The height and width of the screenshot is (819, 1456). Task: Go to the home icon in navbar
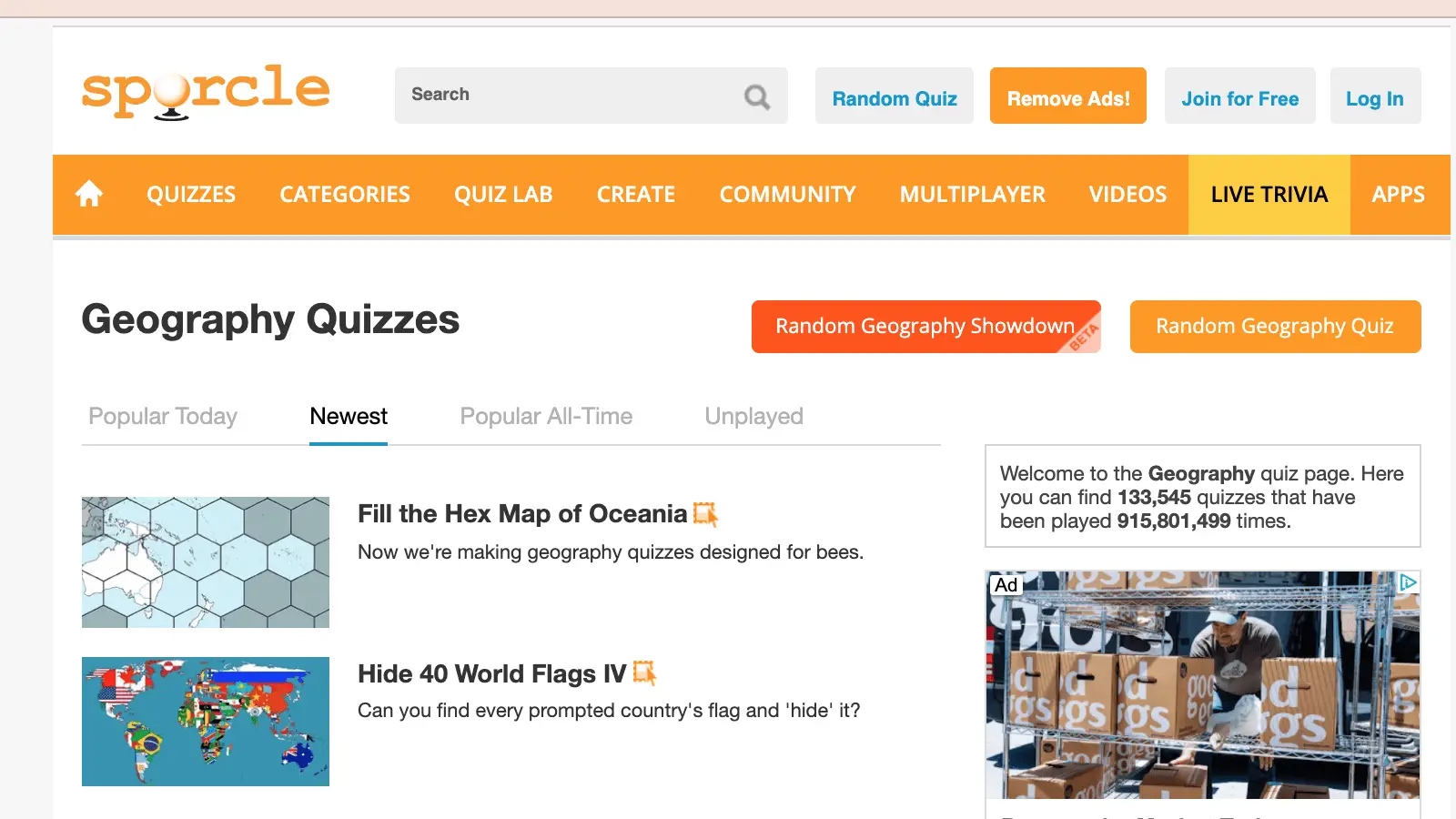89,194
